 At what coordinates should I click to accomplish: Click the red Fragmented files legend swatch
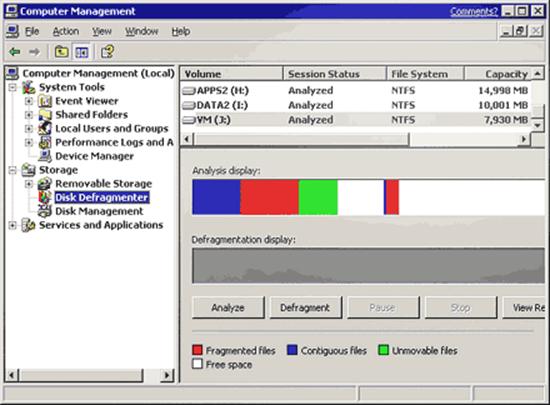coord(197,350)
